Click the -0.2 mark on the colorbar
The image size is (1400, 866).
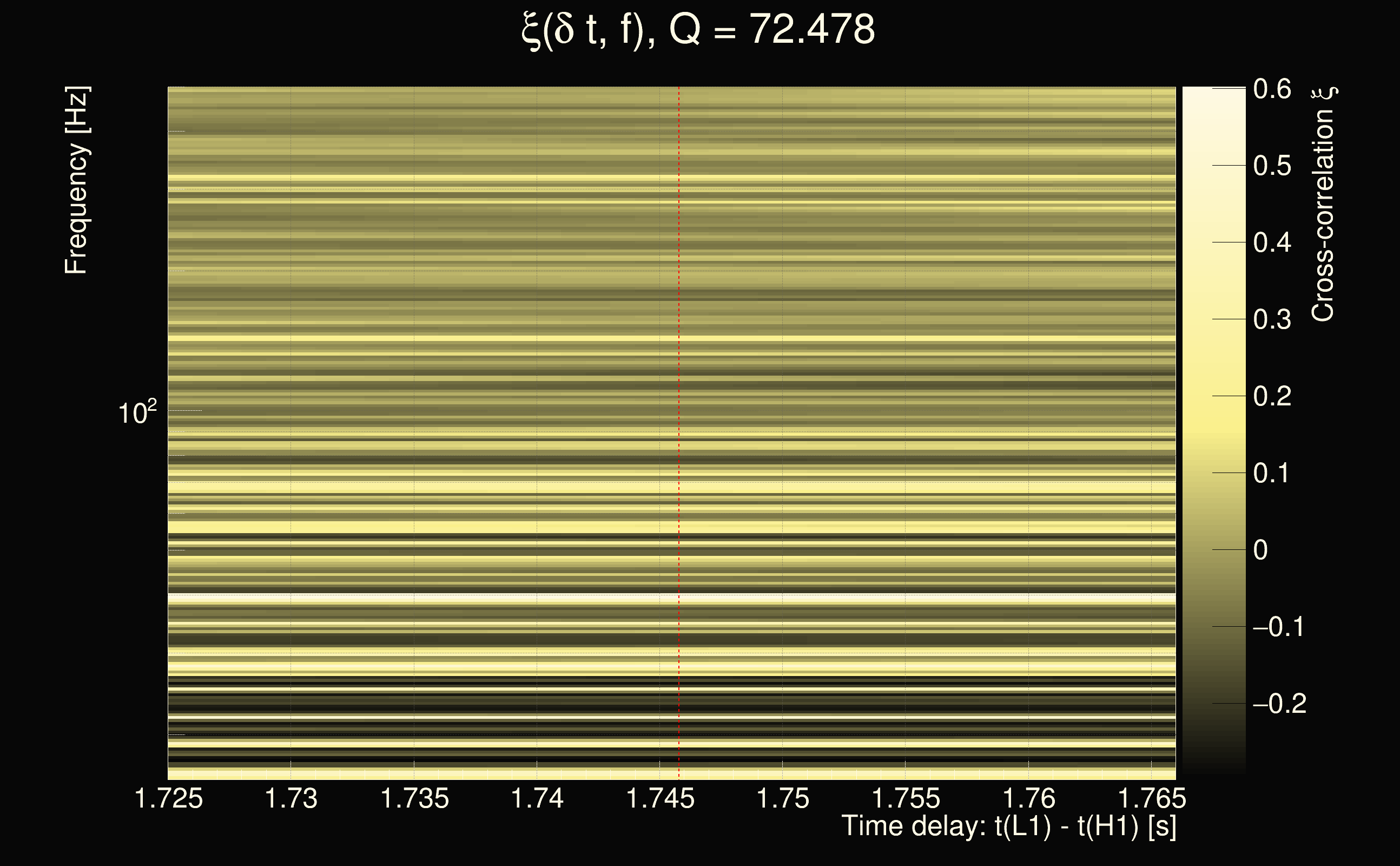tap(1279, 703)
